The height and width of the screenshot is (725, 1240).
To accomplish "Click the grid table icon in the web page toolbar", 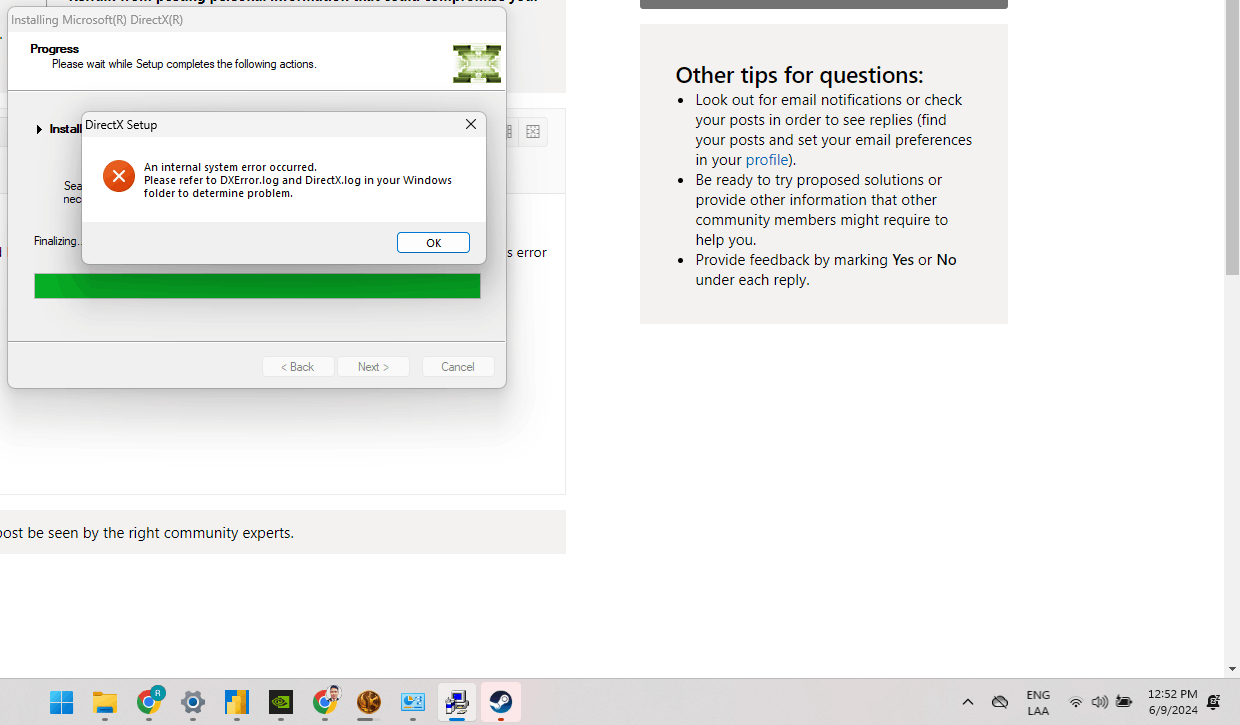I will [x=533, y=132].
